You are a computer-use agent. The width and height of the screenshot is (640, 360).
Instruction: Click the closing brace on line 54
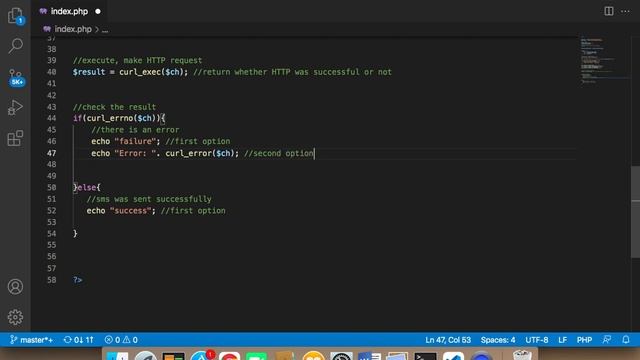click(75, 233)
